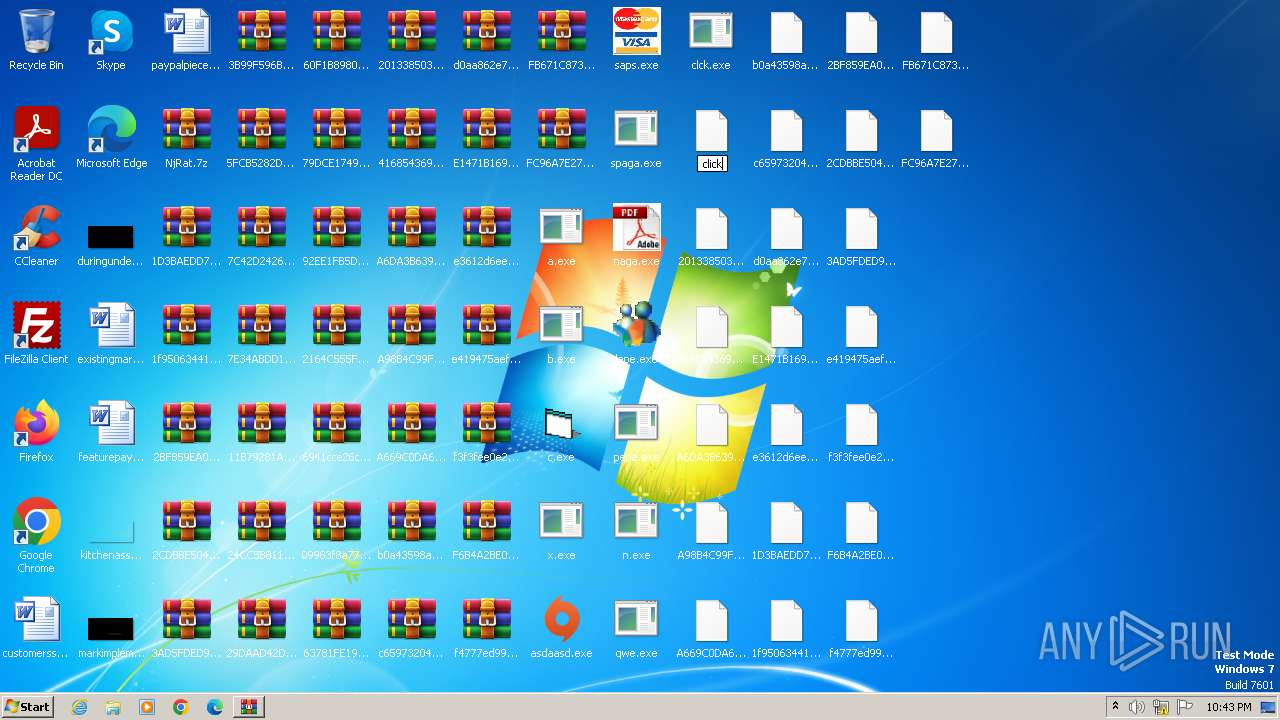
Task: Open the Start menu
Action: tap(28, 707)
